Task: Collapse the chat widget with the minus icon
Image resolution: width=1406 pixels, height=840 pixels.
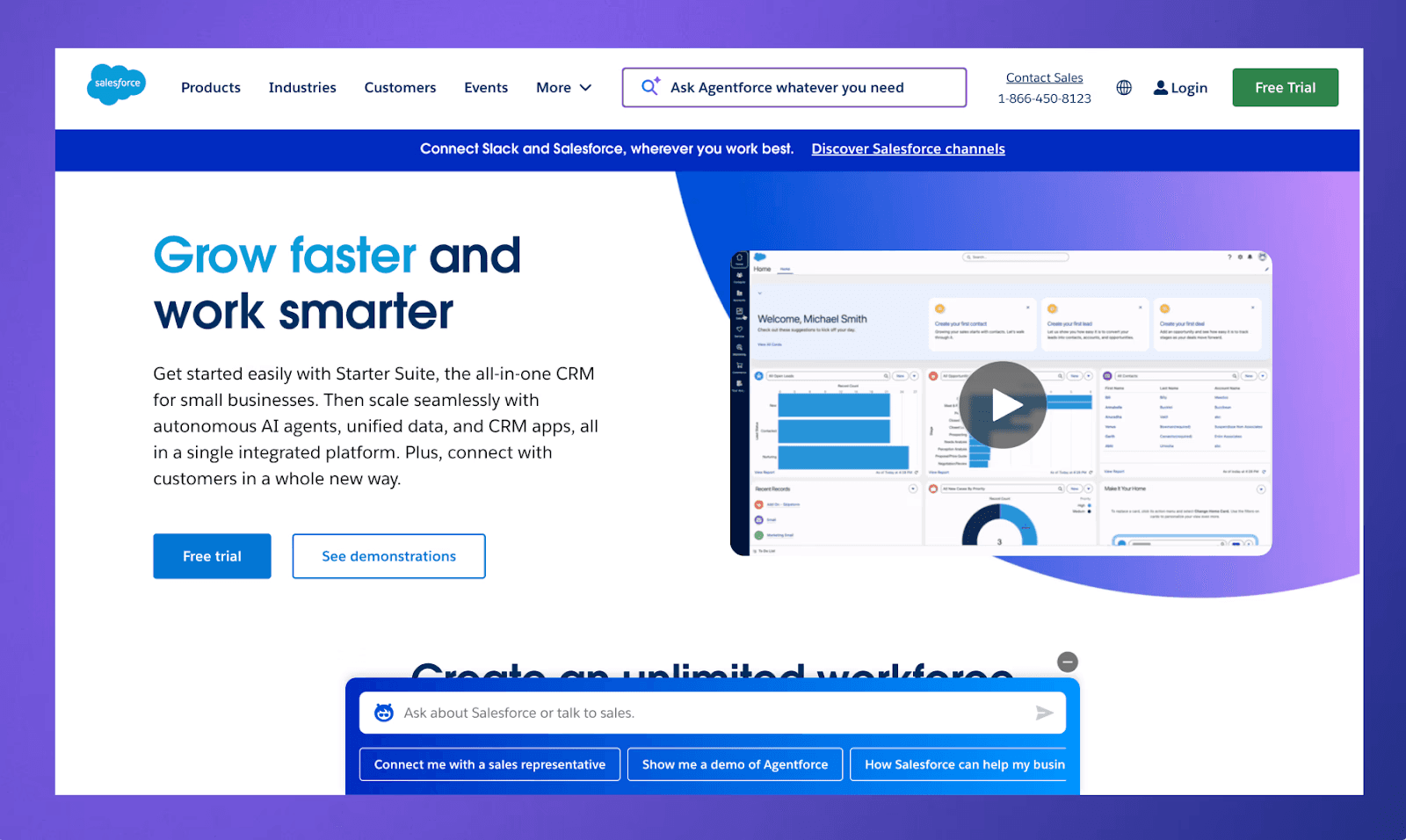Action: (1068, 663)
